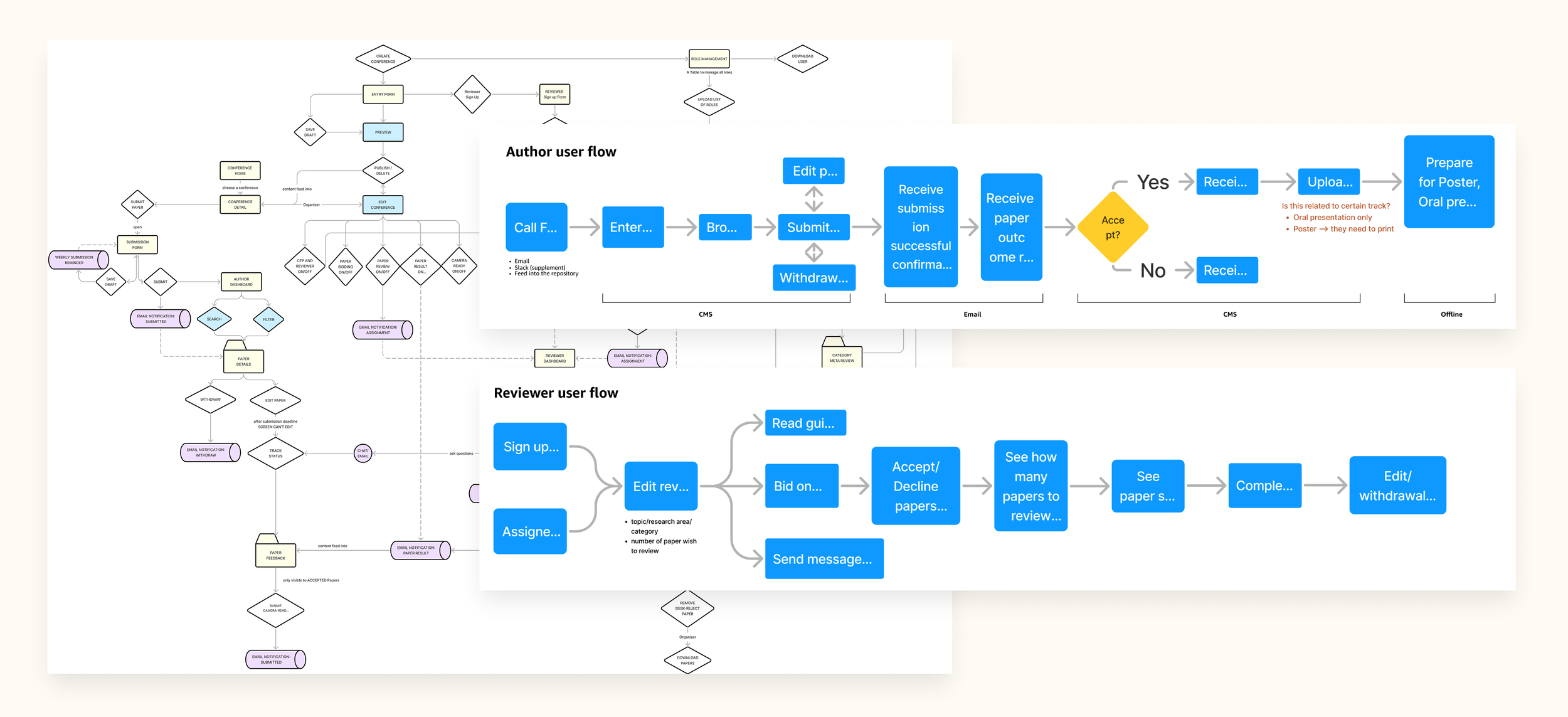Click the Prepare for Poster, Oral pre... block
The width and height of the screenshot is (1568, 717).
(1448, 182)
